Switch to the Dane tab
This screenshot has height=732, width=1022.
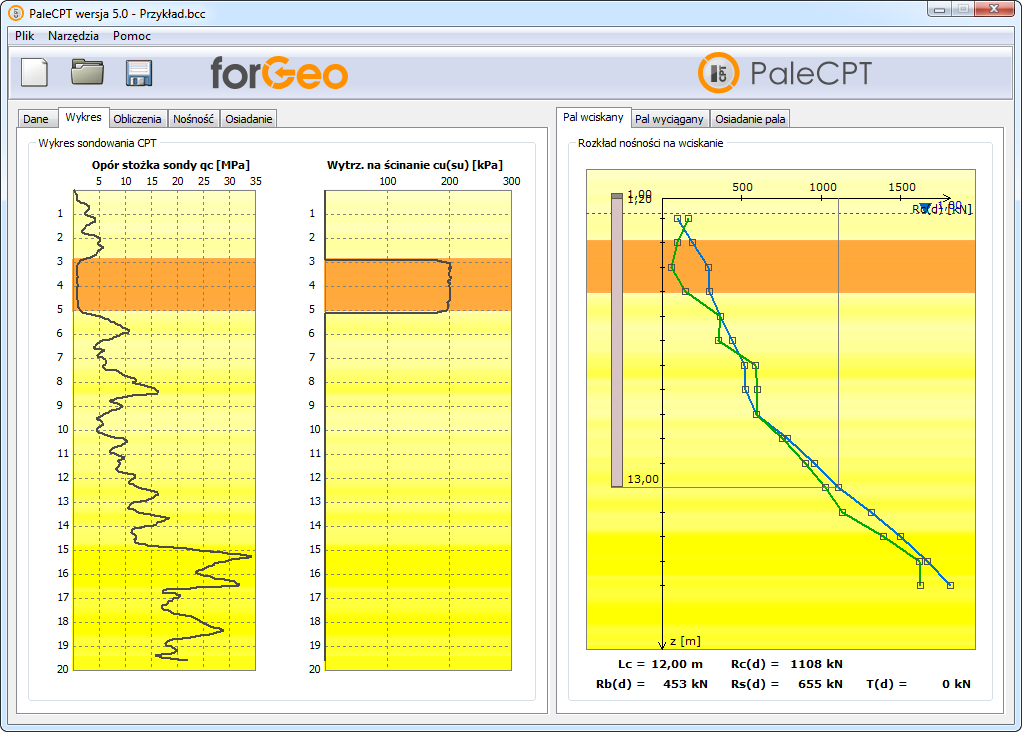click(36, 119)
